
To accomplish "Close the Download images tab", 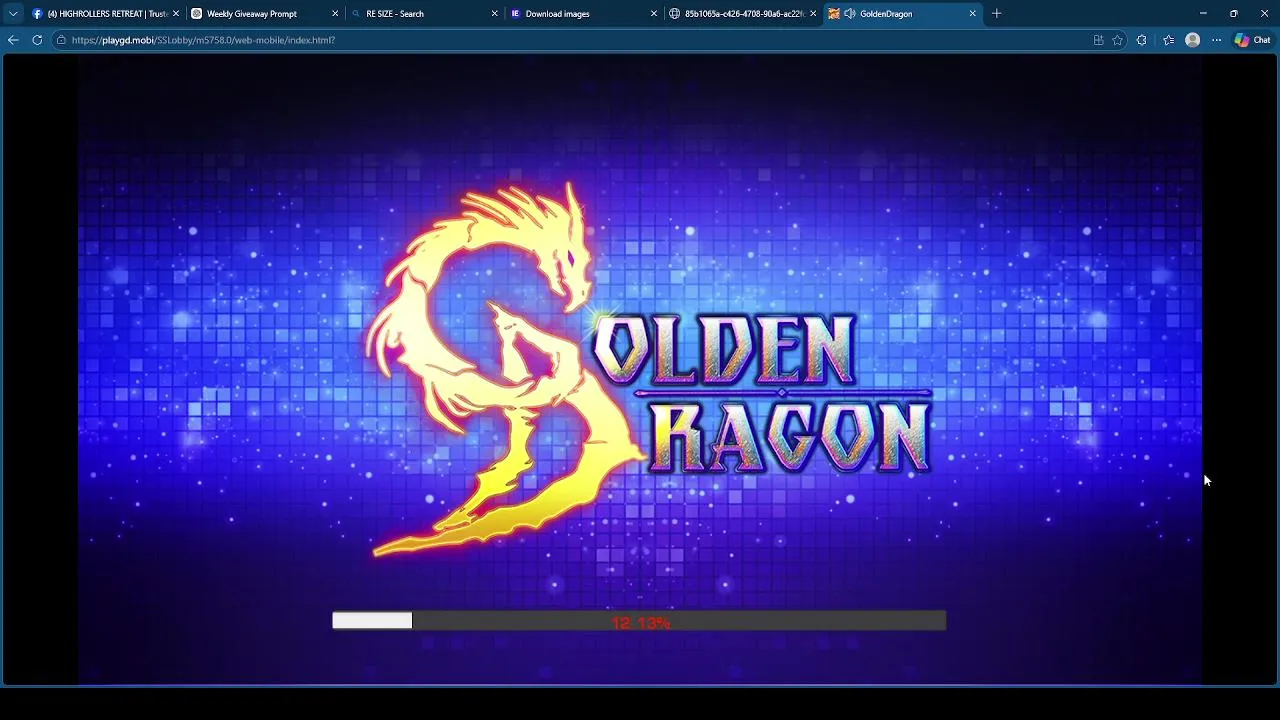I will (654, 14).
